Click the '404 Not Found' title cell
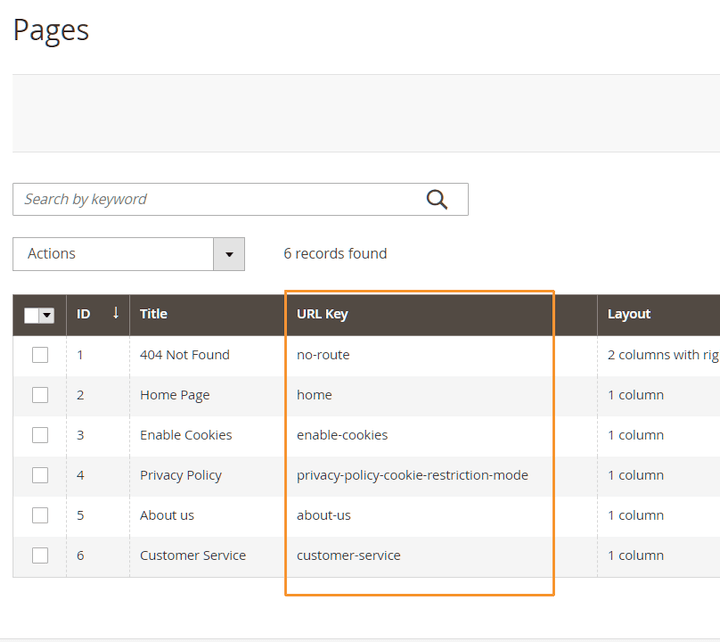 [x=185, y=355]
